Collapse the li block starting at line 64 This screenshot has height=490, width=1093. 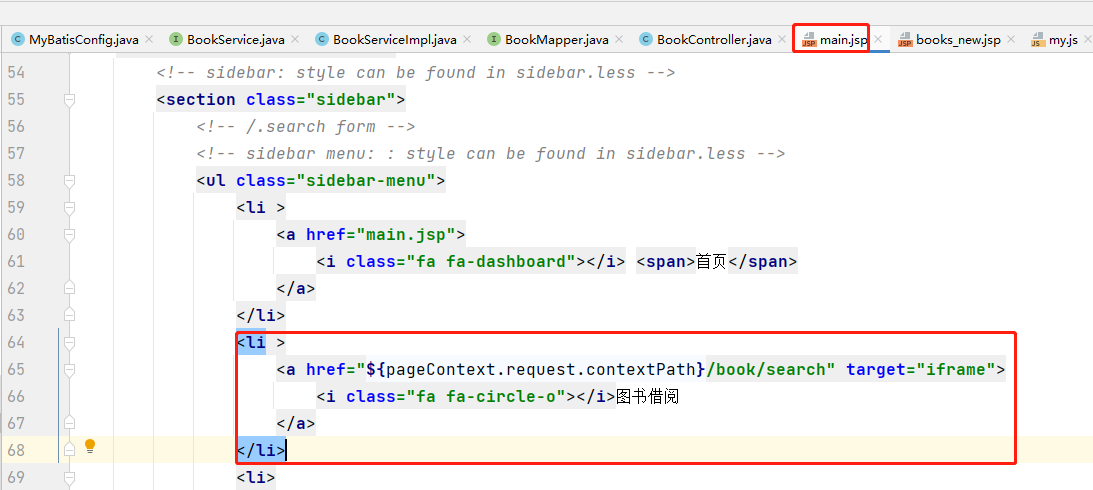point(68,342)
